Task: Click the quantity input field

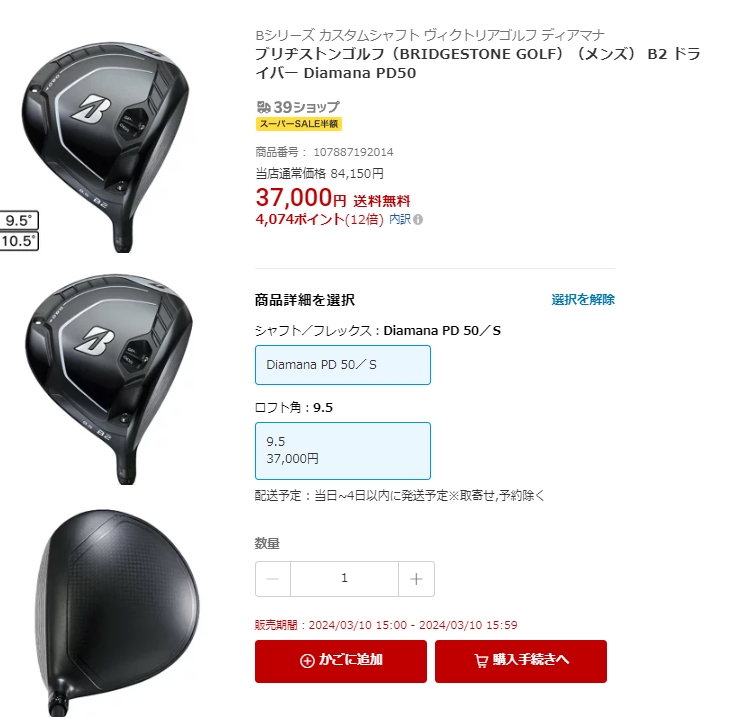Action: [345, 579]
